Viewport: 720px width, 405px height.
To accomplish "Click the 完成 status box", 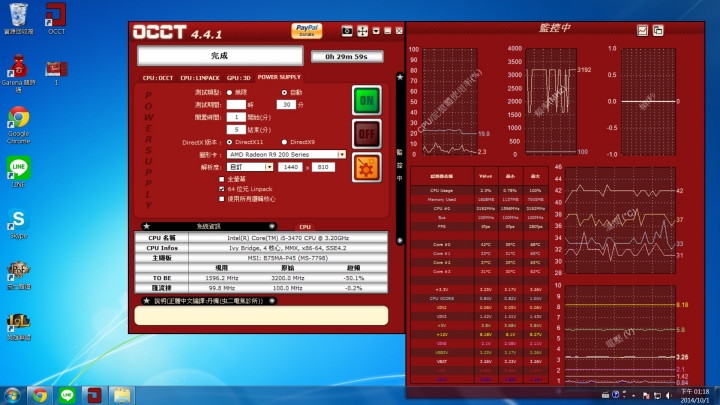I will (x=220, y=56).
